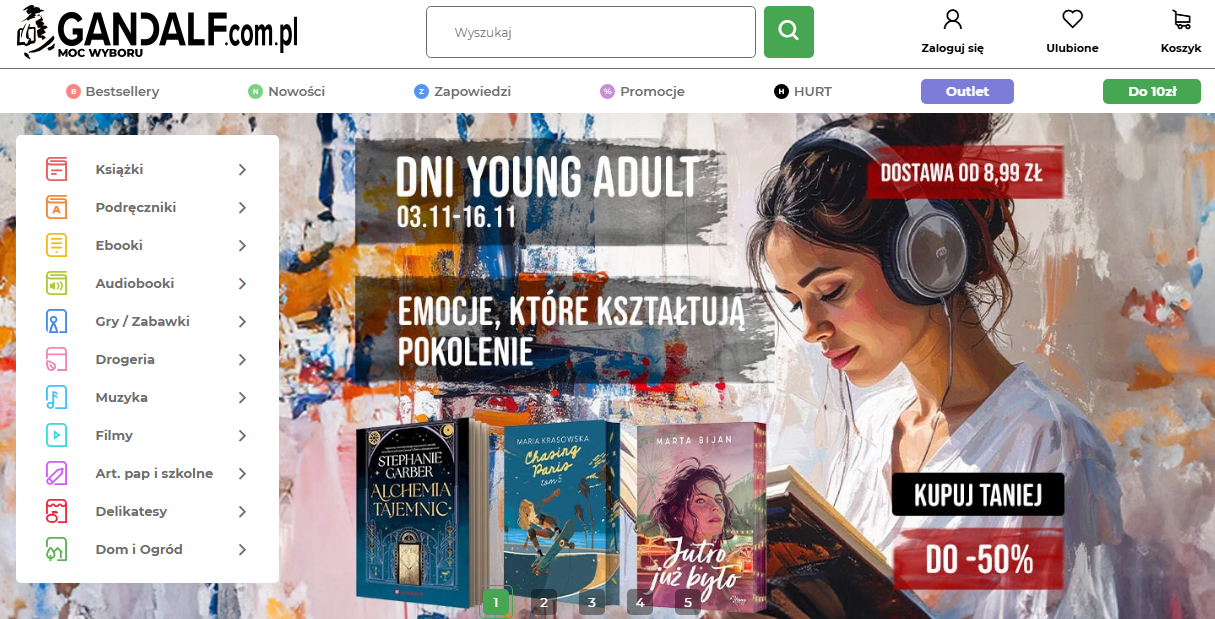1215x619 pixels.
Task: Expand the Gry / Zabawki chevron
Action: pyautogui.click(x=242, y=322)
